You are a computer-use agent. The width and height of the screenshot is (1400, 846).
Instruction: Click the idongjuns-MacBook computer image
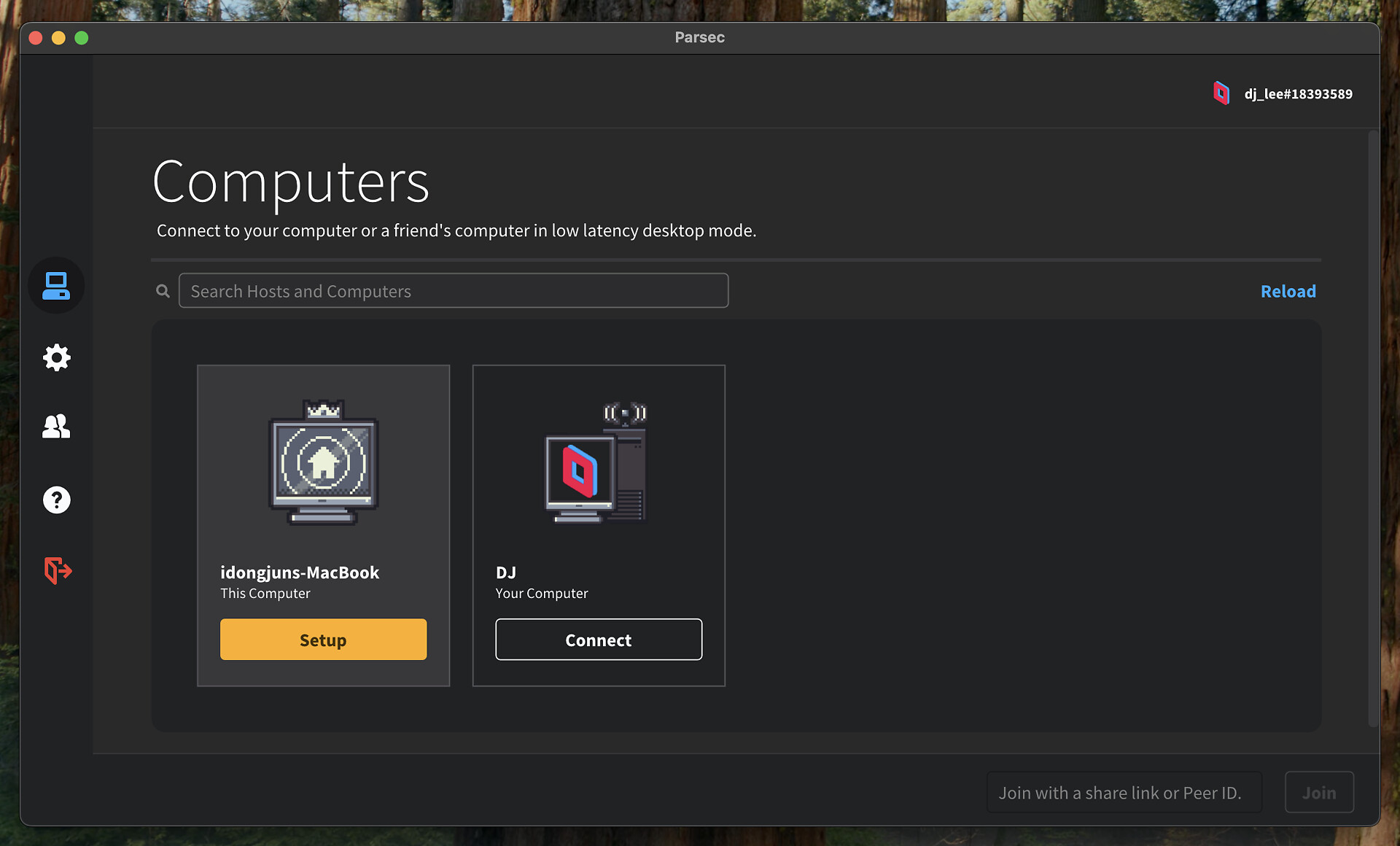click(x=324, y=462)
